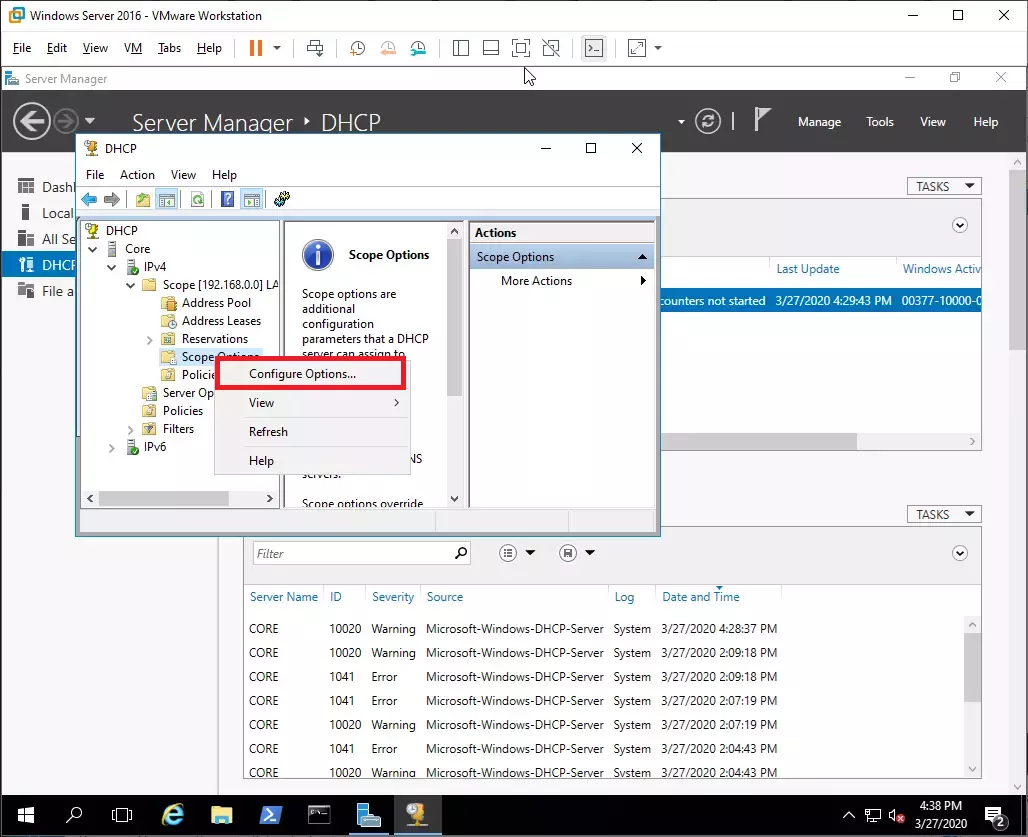Click Server Manager back navigation arrow
The width and height of the screenshot is (1028, 837).
pos(31,121)
